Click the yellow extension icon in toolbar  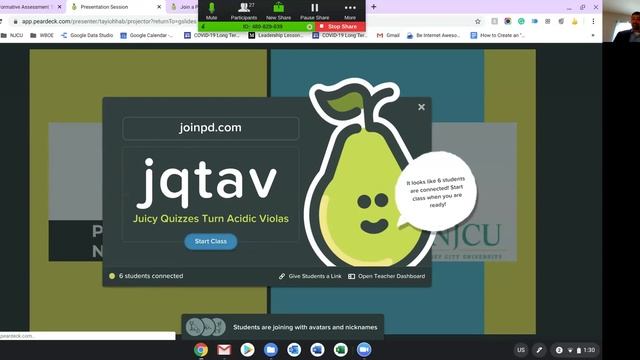[575, 21]
